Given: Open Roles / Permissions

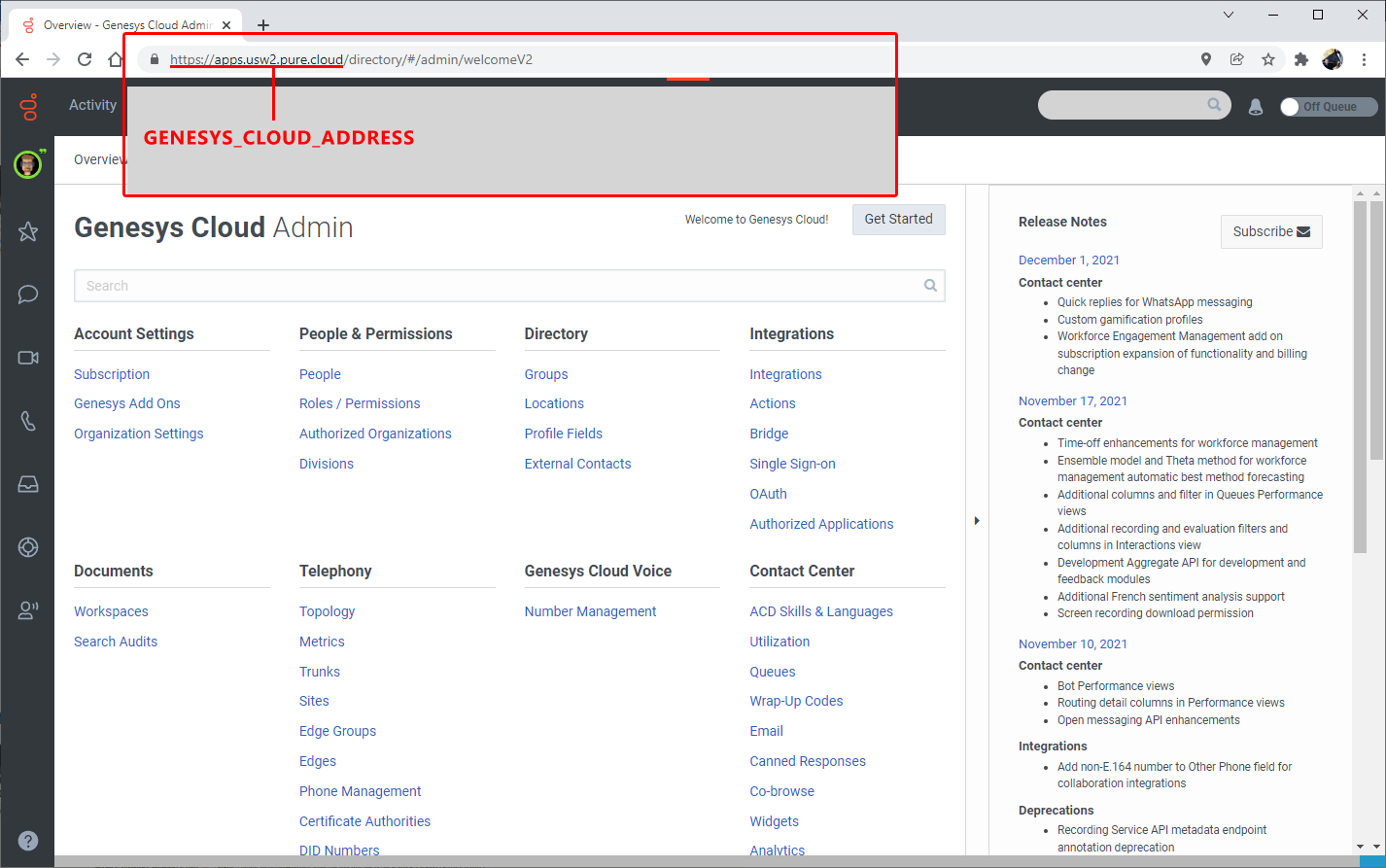Looking at the screenshot, I should [360, 403].
